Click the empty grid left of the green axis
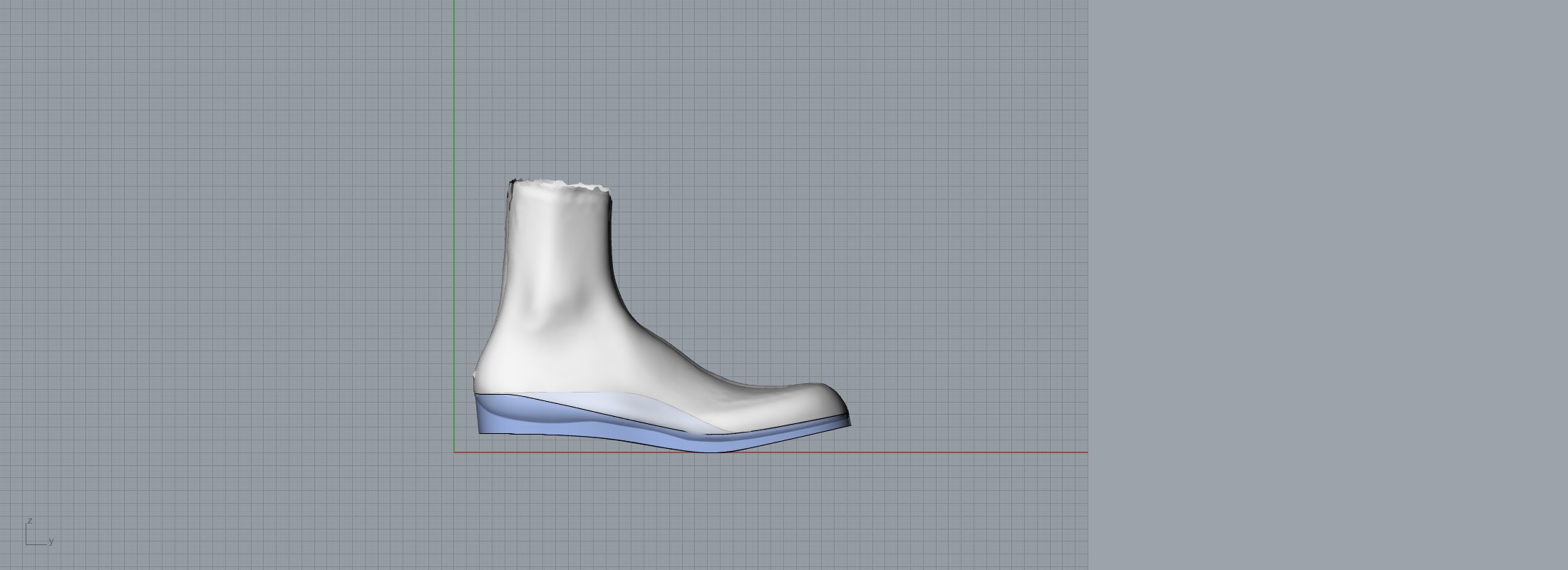Screen dimensions: 1568x570 [214, 249]
